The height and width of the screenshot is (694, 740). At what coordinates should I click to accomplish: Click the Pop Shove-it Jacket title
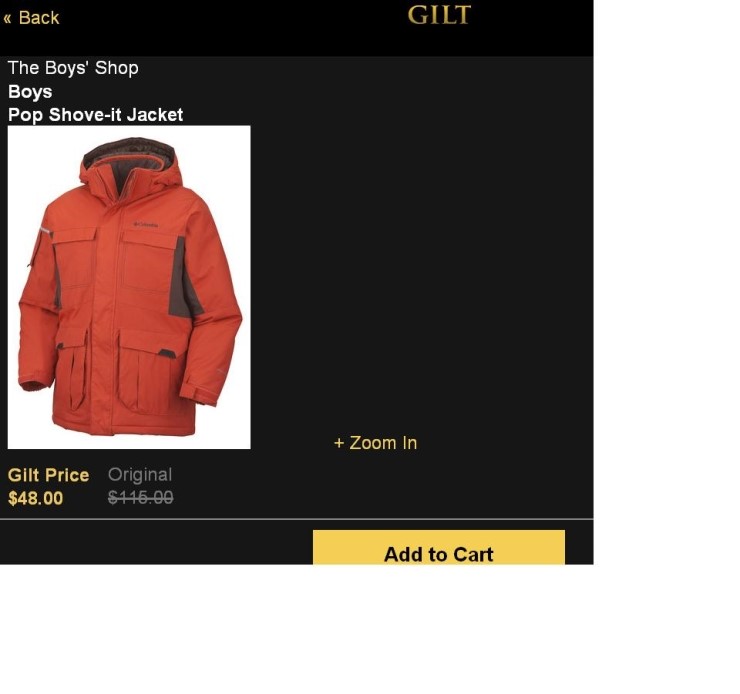95,115
